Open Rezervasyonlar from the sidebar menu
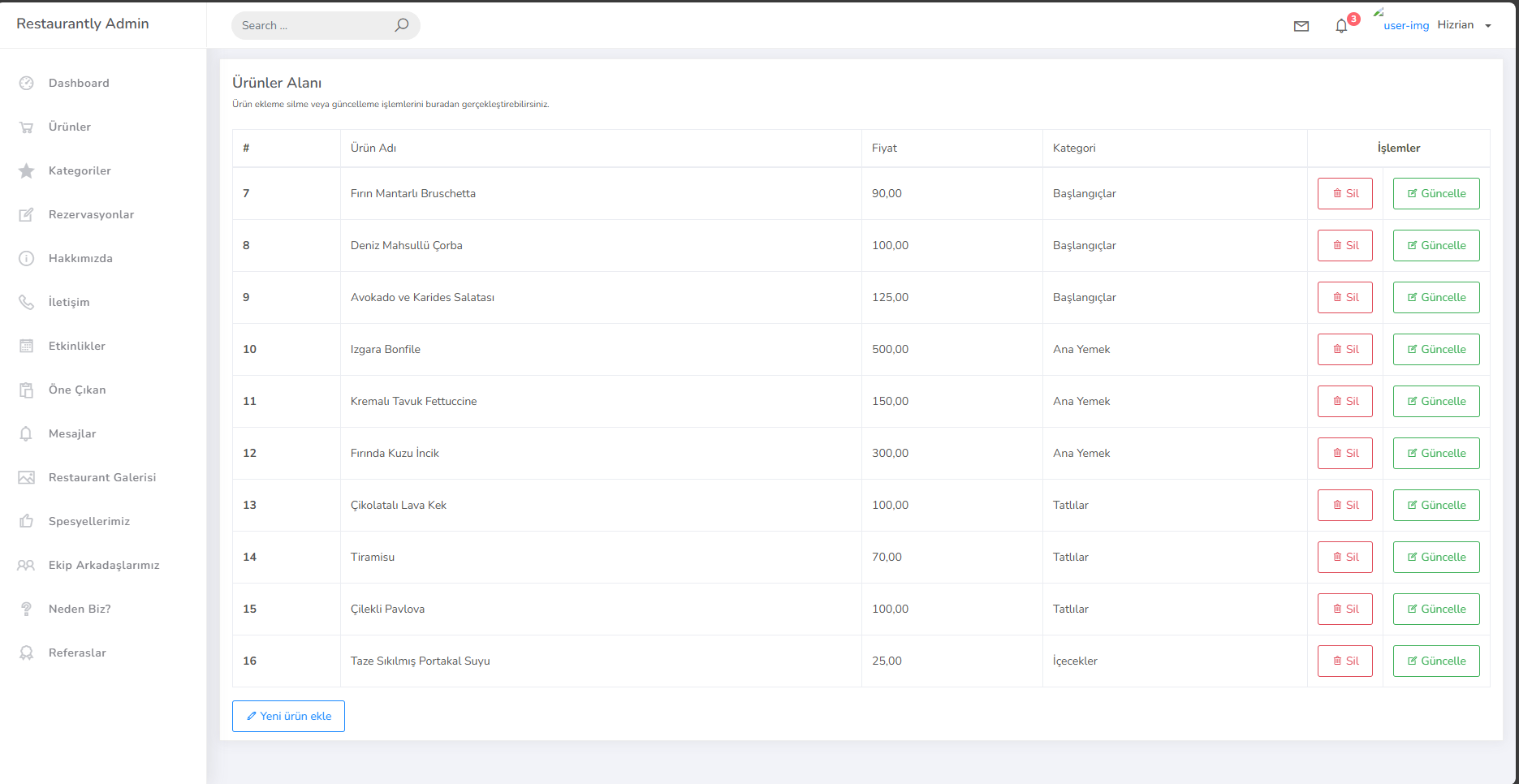This screenshot has height=784, width=1519. pyautogui.click(x=91, y=214)
